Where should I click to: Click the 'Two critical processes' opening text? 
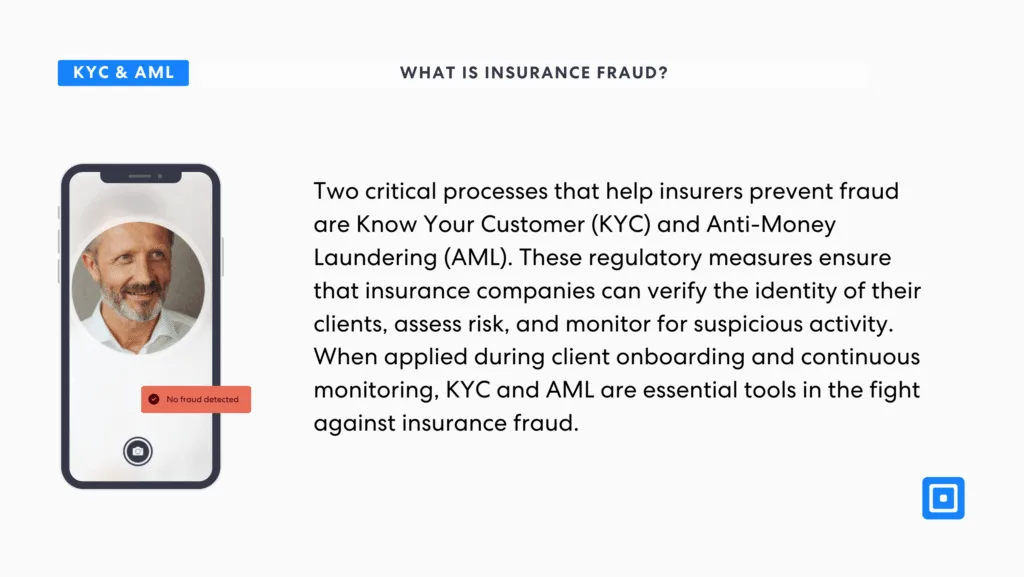click(x=430, y=191)
